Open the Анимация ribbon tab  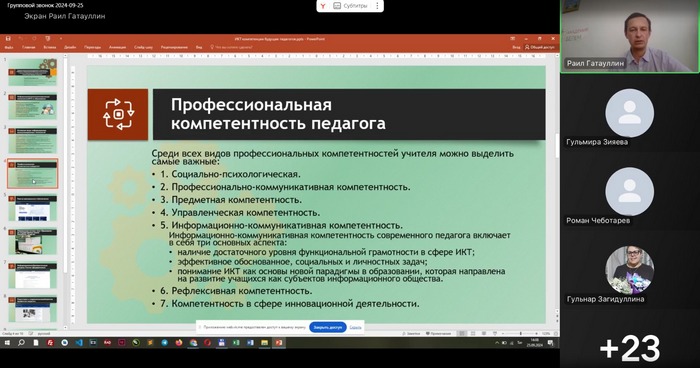tap(117, 47)
